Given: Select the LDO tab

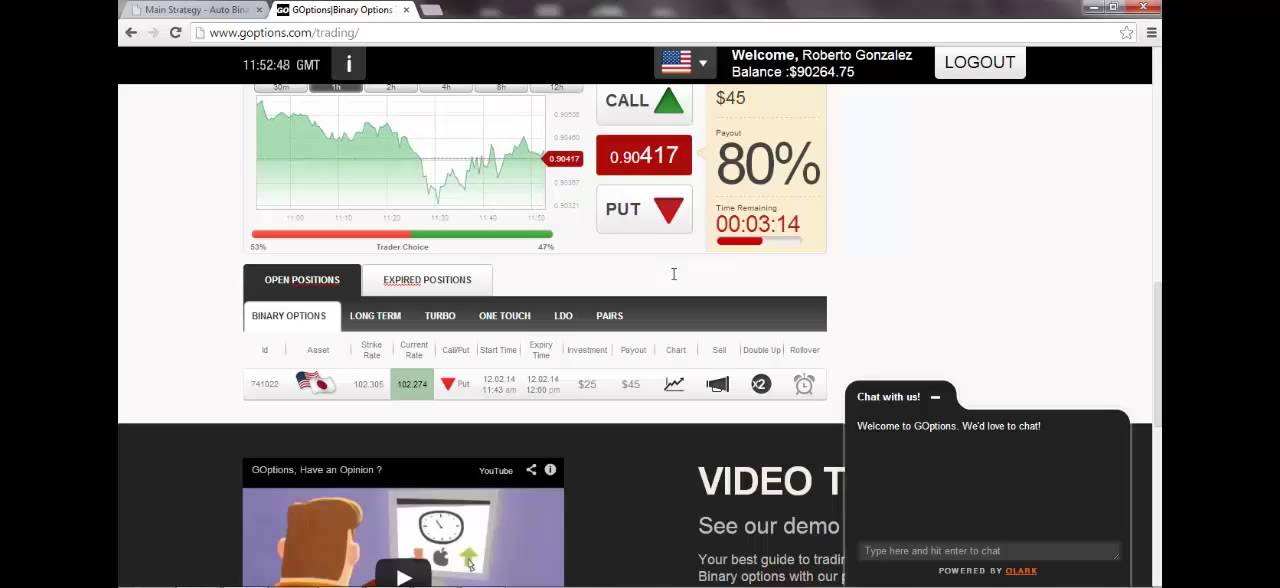Looking at the screenshot, I should tap(564, 316).
